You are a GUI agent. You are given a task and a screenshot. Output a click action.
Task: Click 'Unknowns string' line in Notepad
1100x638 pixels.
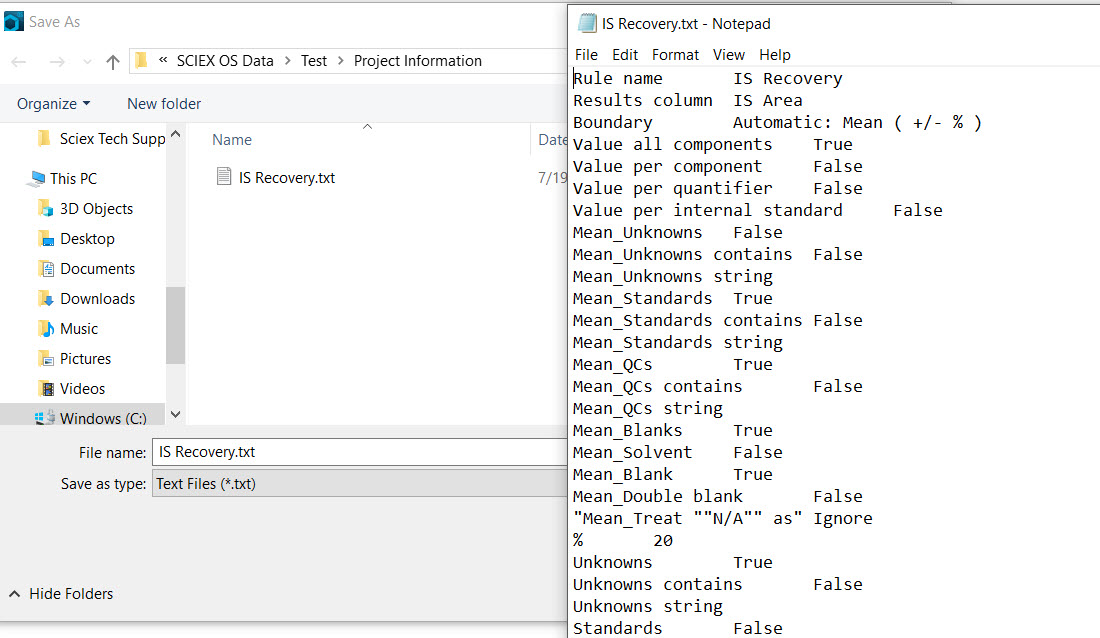pos(648,606)
